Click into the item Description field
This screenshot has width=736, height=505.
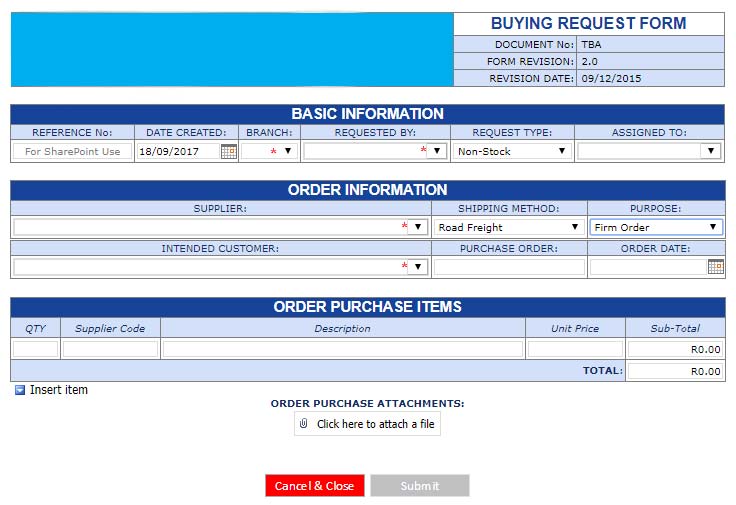[342, 349]
